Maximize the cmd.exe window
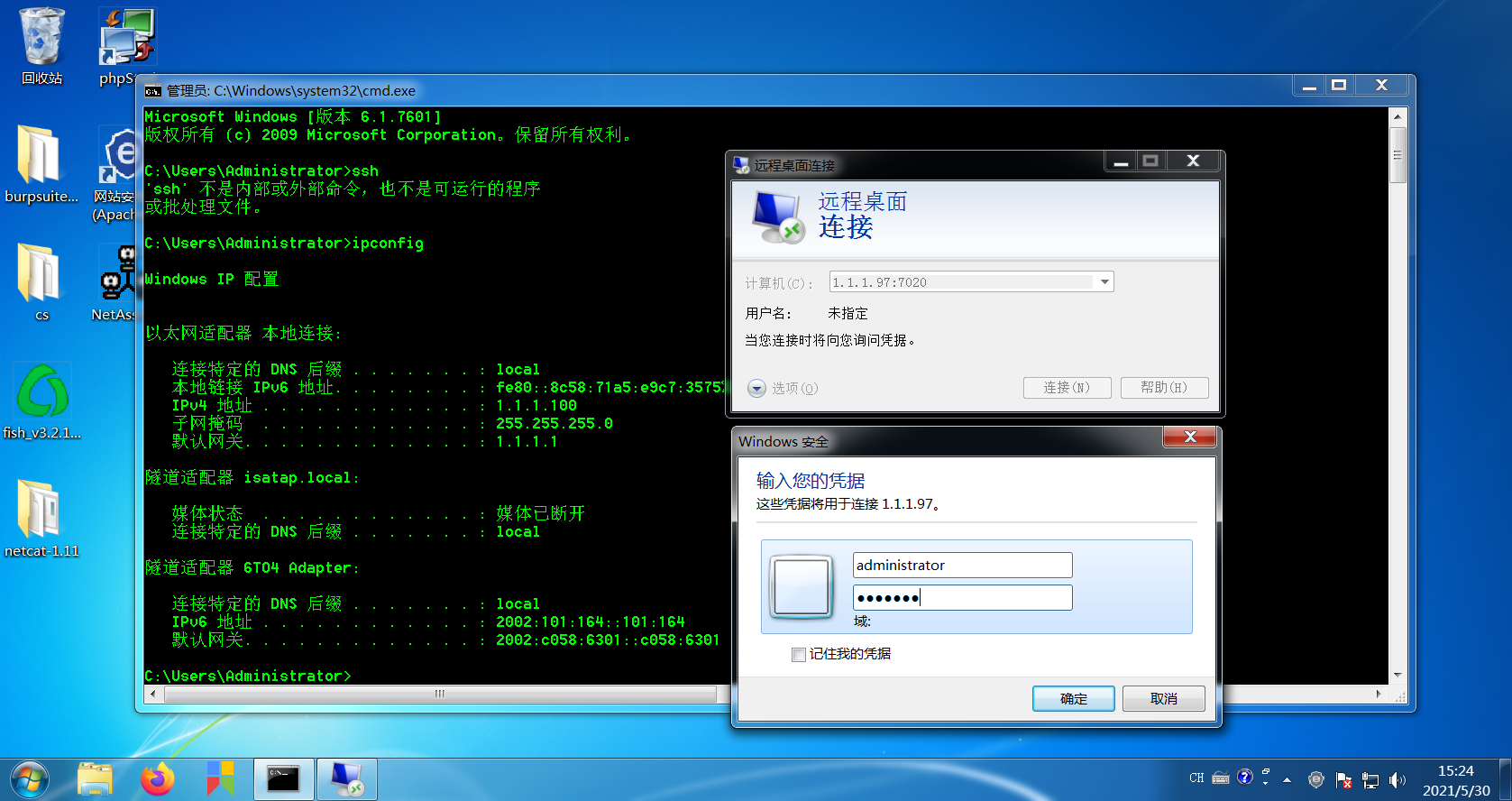This screenshot has height=801, width=1512. 1339,85
